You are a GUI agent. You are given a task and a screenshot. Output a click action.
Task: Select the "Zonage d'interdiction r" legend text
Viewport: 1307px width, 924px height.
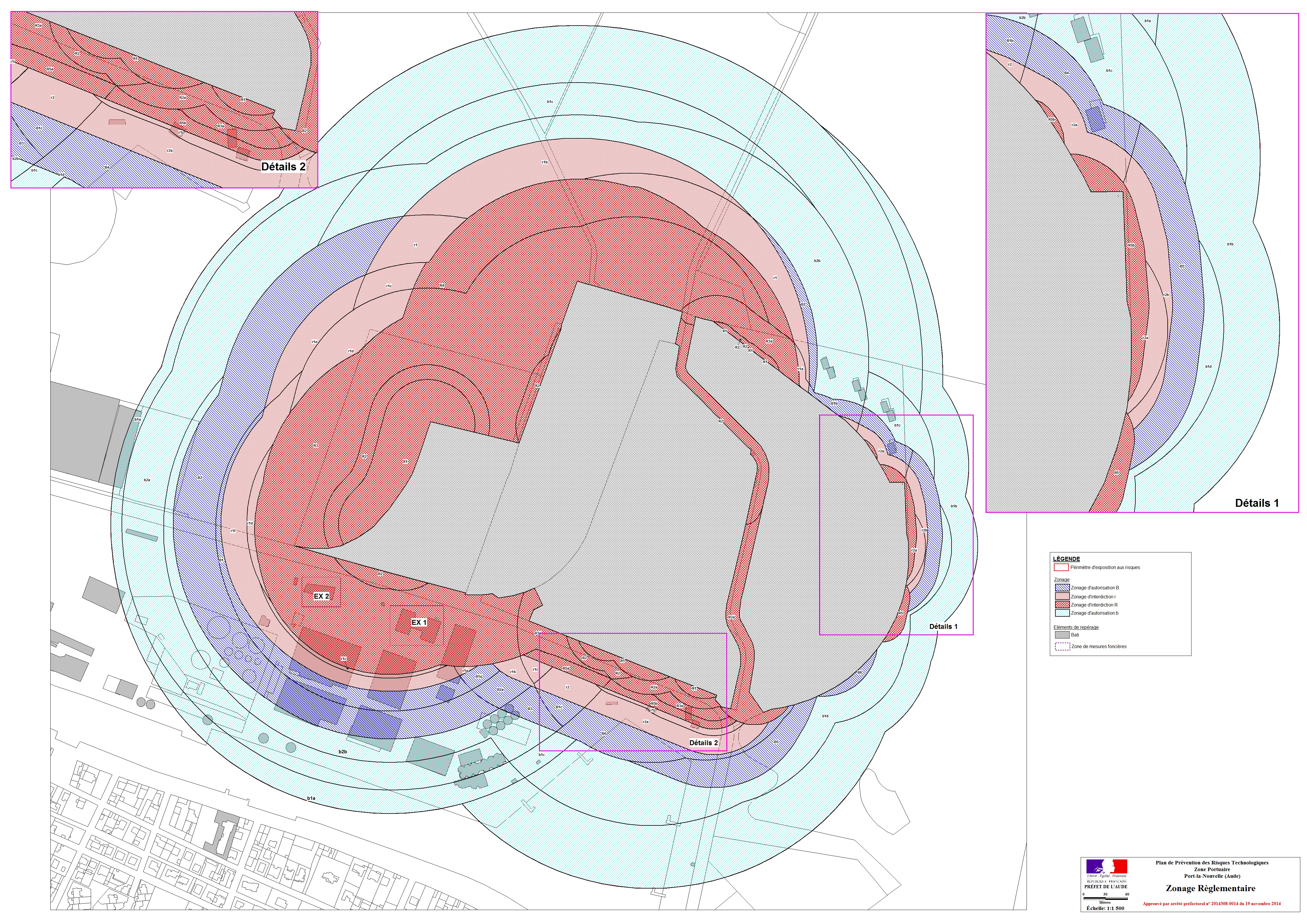(x=1093, y=597)
